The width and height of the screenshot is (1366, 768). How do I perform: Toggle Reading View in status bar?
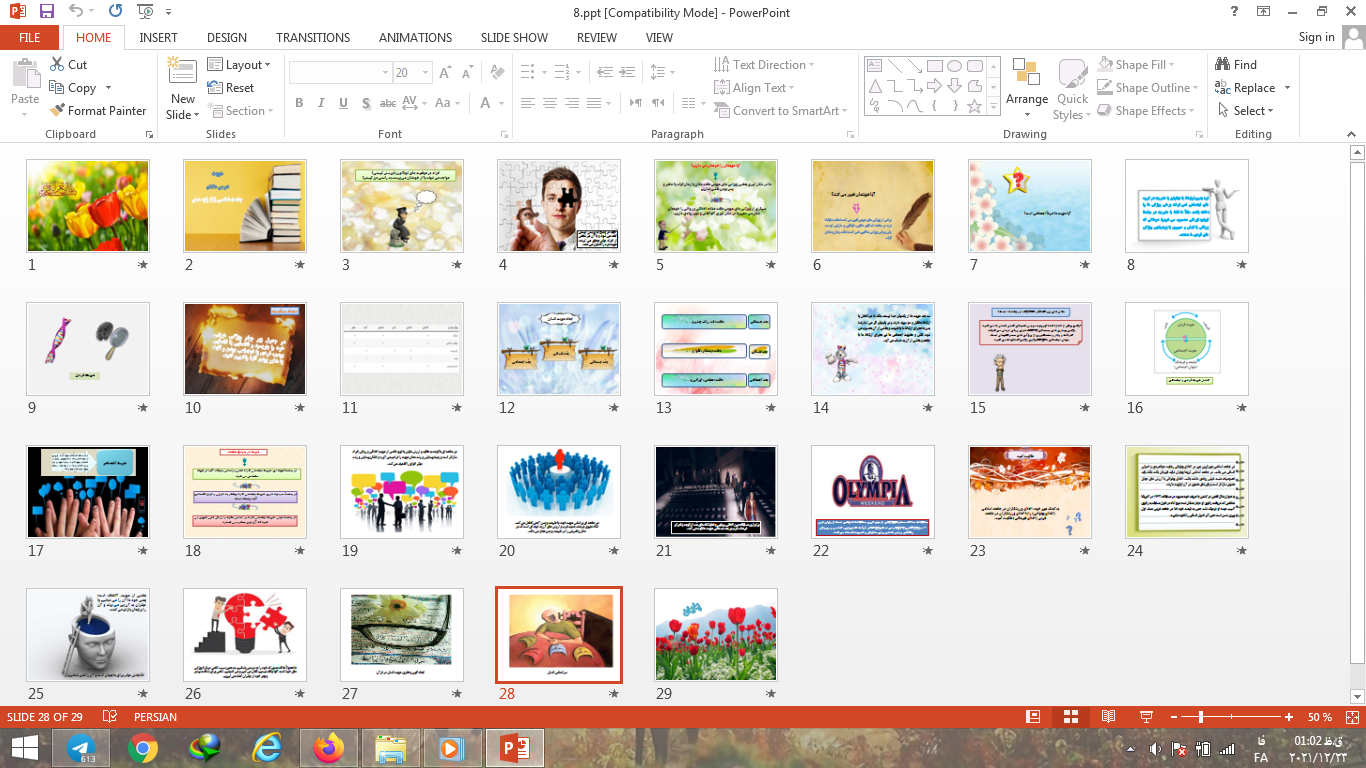[x=1108, y=717]
